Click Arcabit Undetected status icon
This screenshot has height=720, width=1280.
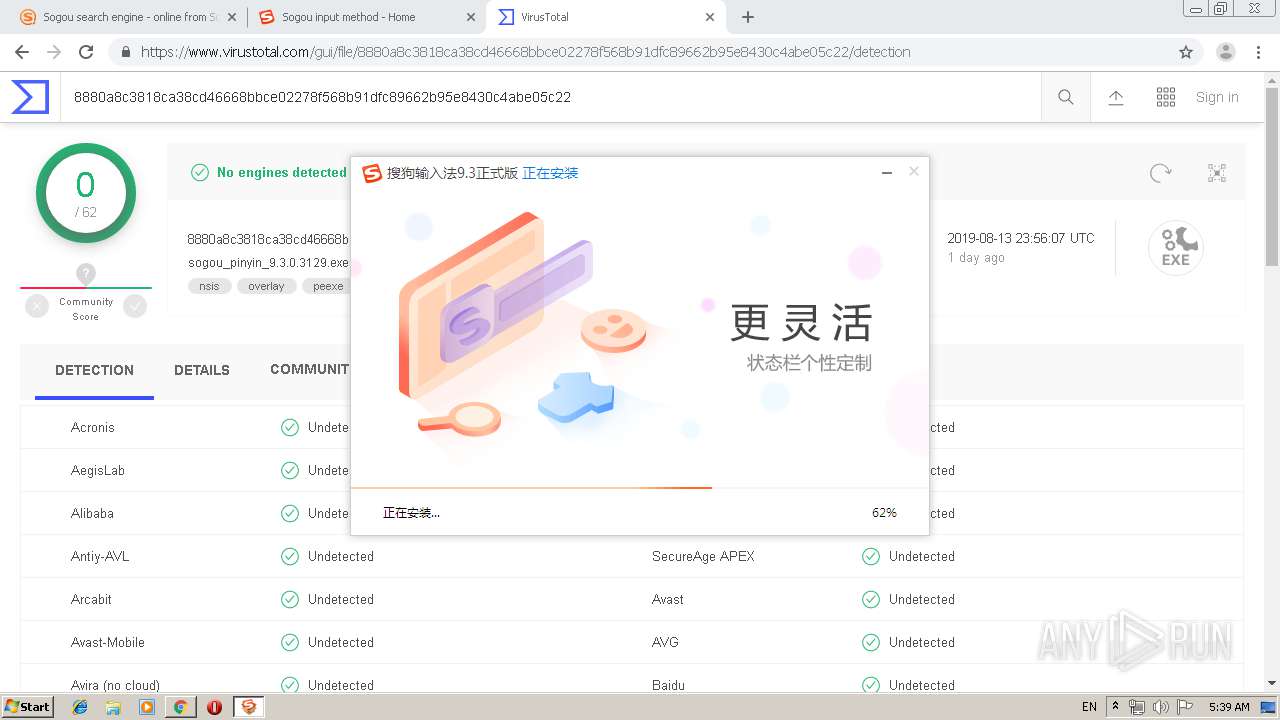coord(290,599)
